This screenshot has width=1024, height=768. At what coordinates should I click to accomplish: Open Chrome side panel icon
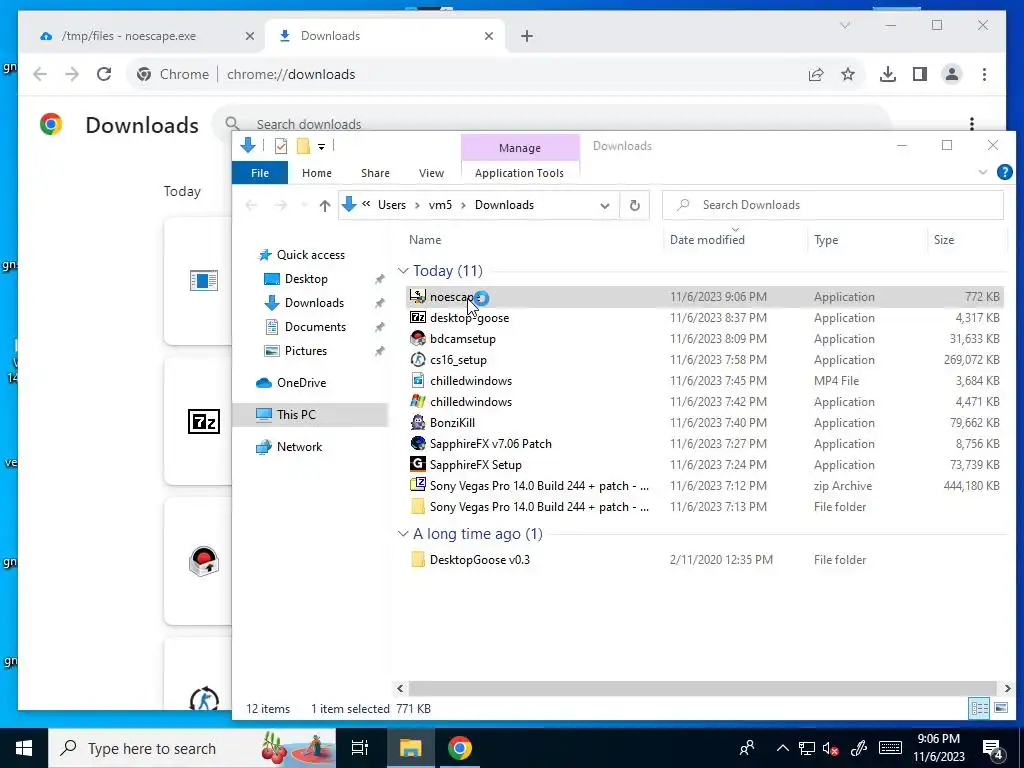click(920, 74)
